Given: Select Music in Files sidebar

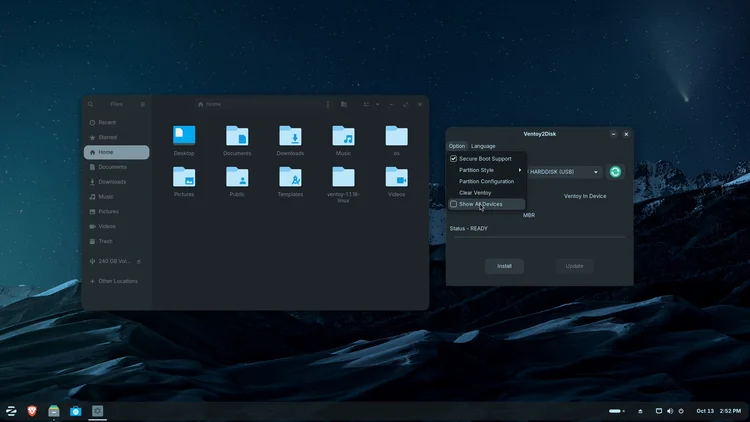Looking at the screenshot, I should pos(116,197).
